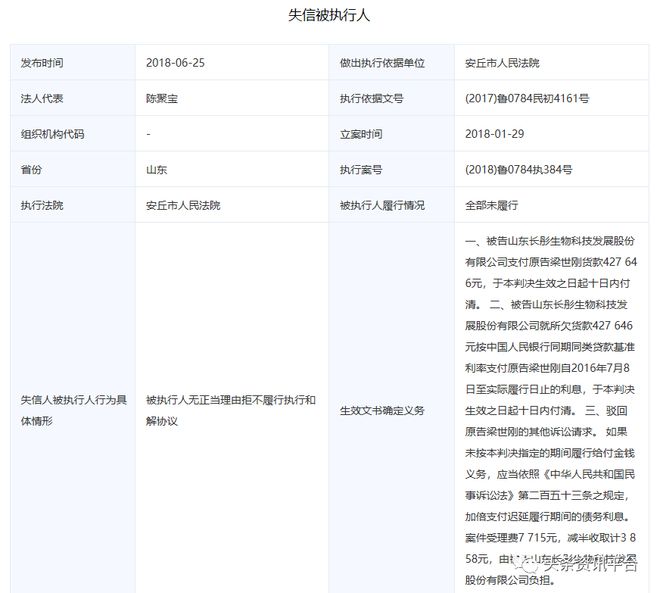The image size is (660, 593).
Task: Select the province value 山东
Action: pos(157,170)
